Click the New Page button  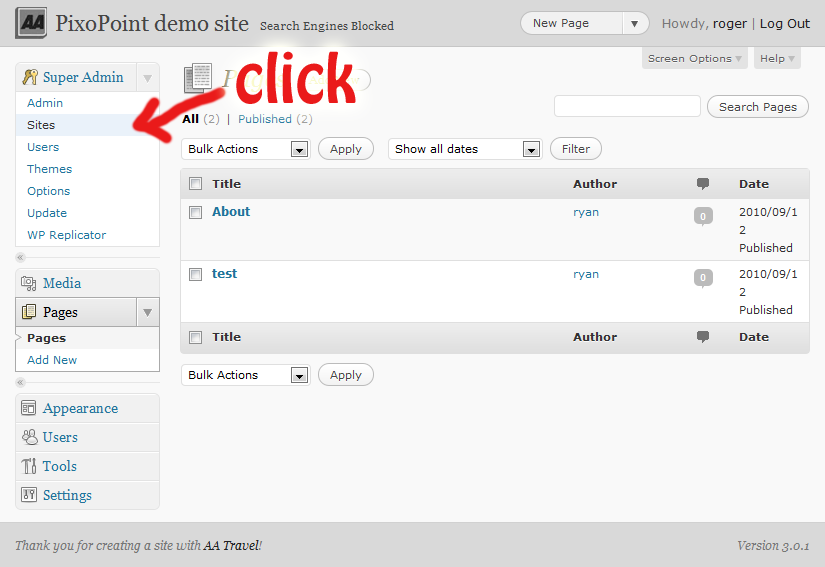tap(571, 24)
